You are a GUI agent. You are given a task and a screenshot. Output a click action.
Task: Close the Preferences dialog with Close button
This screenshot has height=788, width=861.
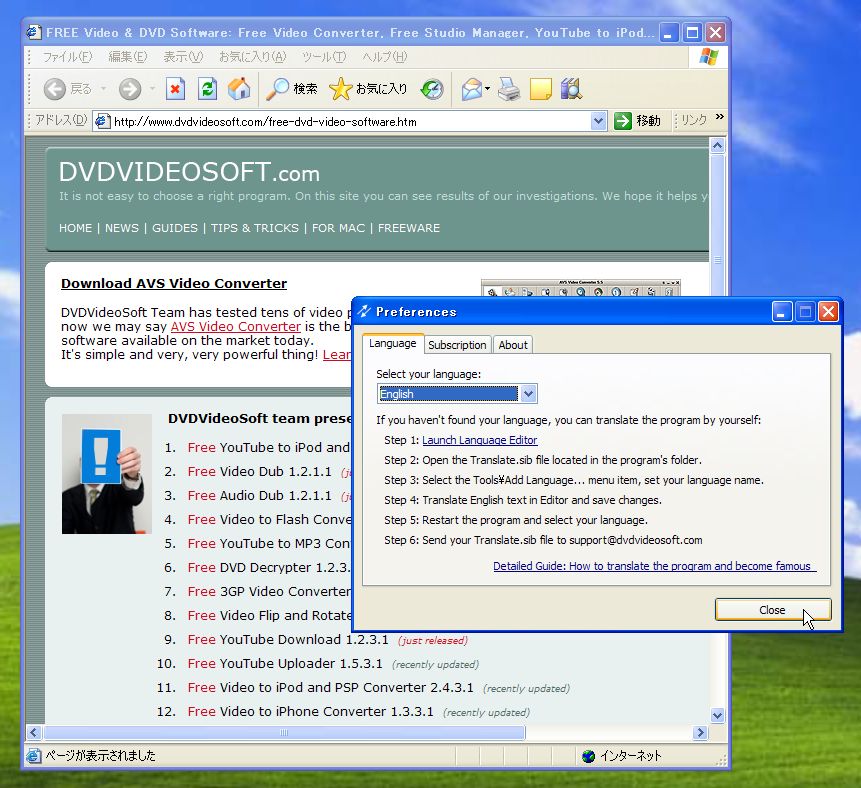pos(773,610)
